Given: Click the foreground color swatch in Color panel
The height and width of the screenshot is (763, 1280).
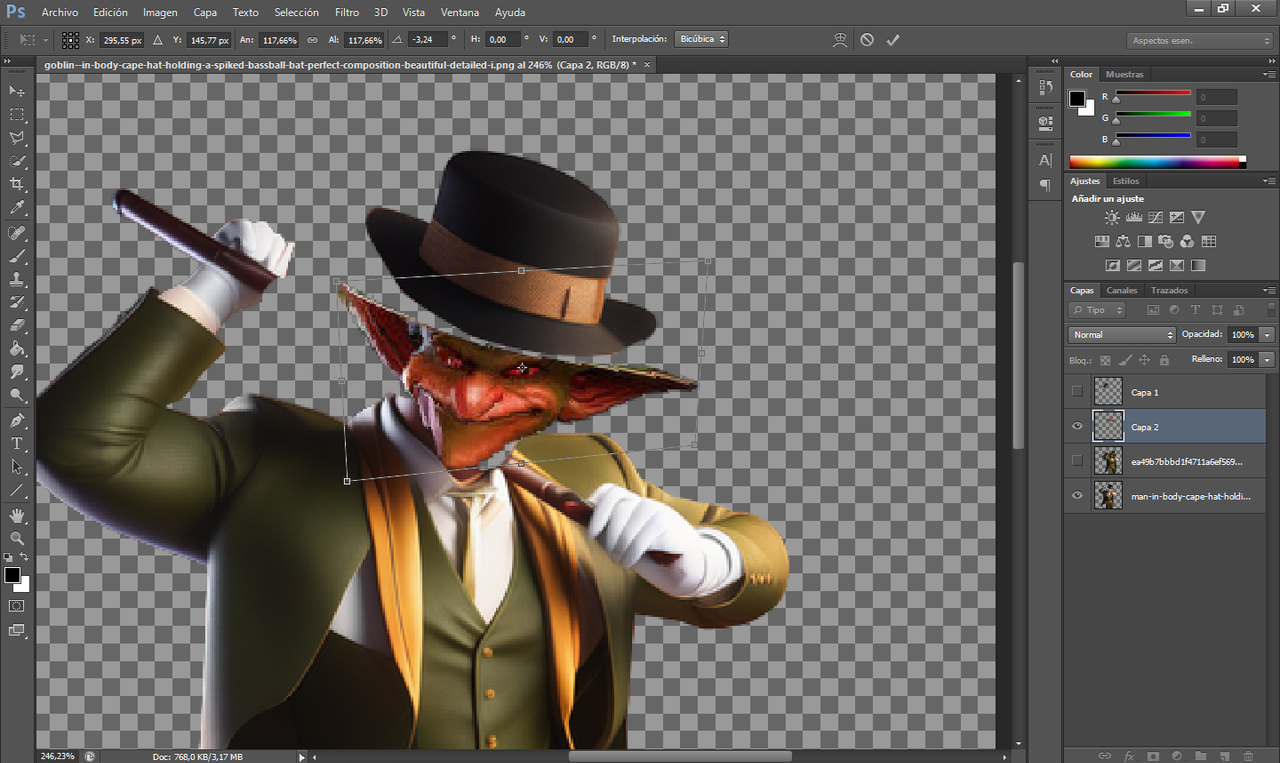Looking at the screenshot, I should point(1078,99).
